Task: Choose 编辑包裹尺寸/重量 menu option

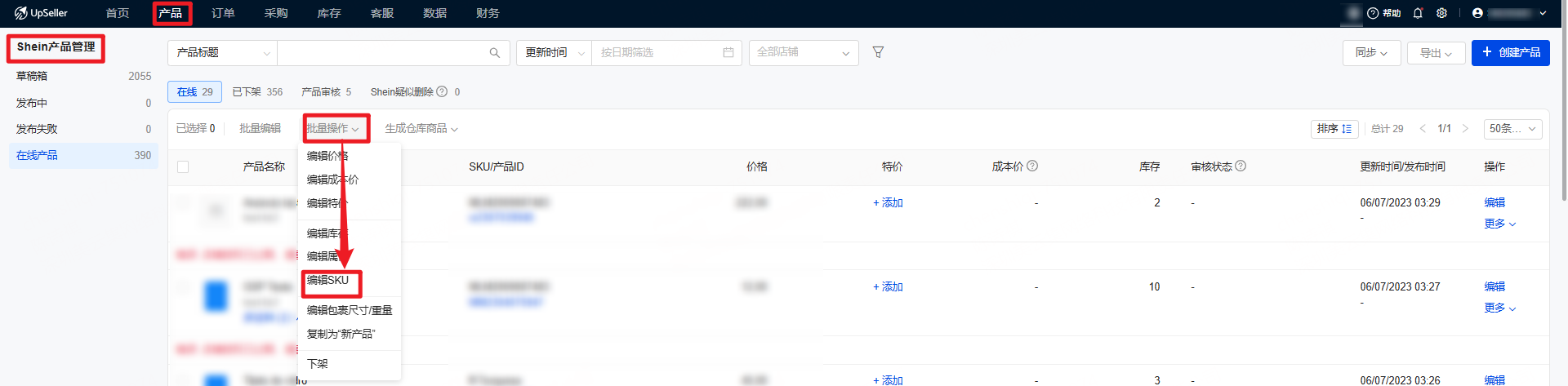Action: [x=350, y=310]
